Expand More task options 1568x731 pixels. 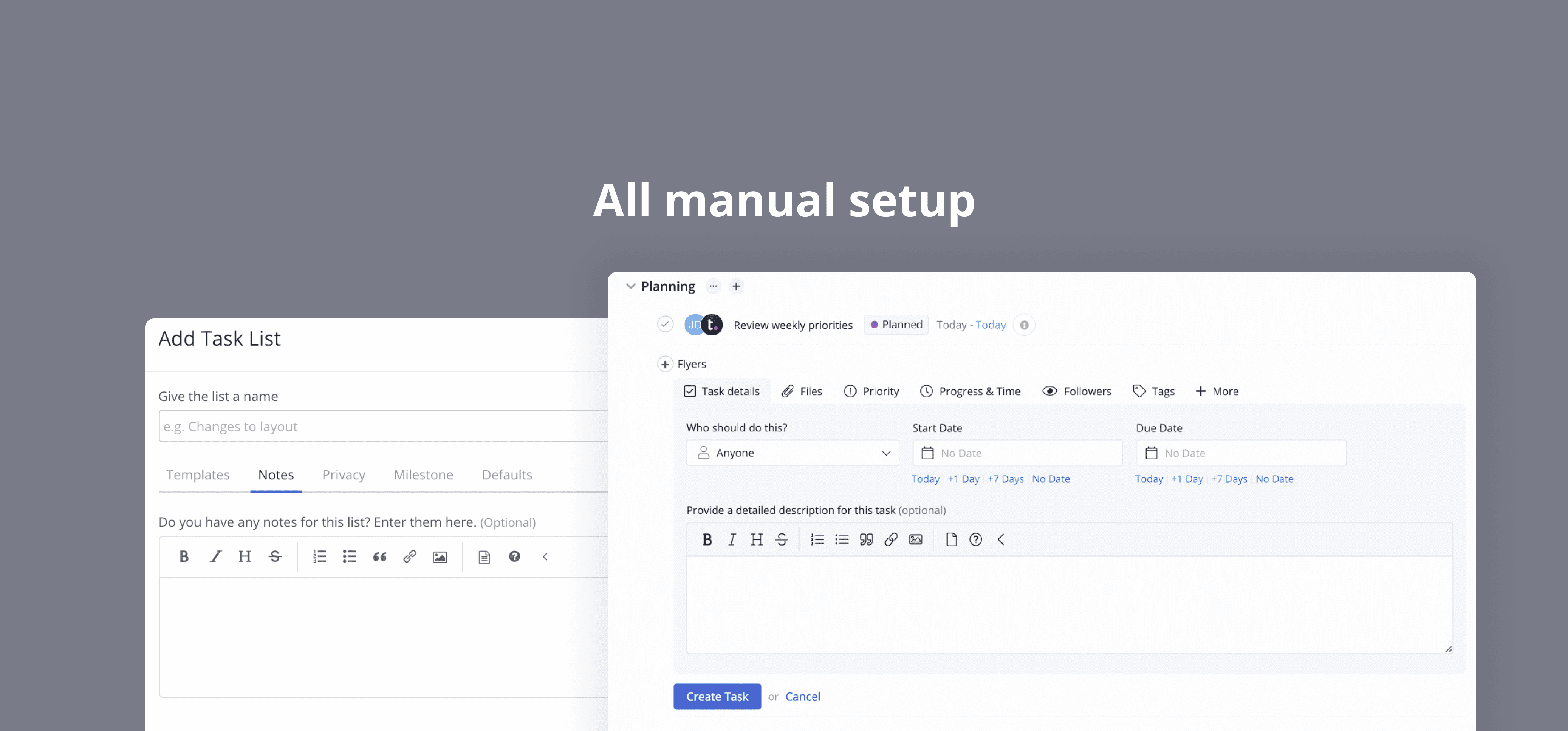click(x=1216, y=391)
